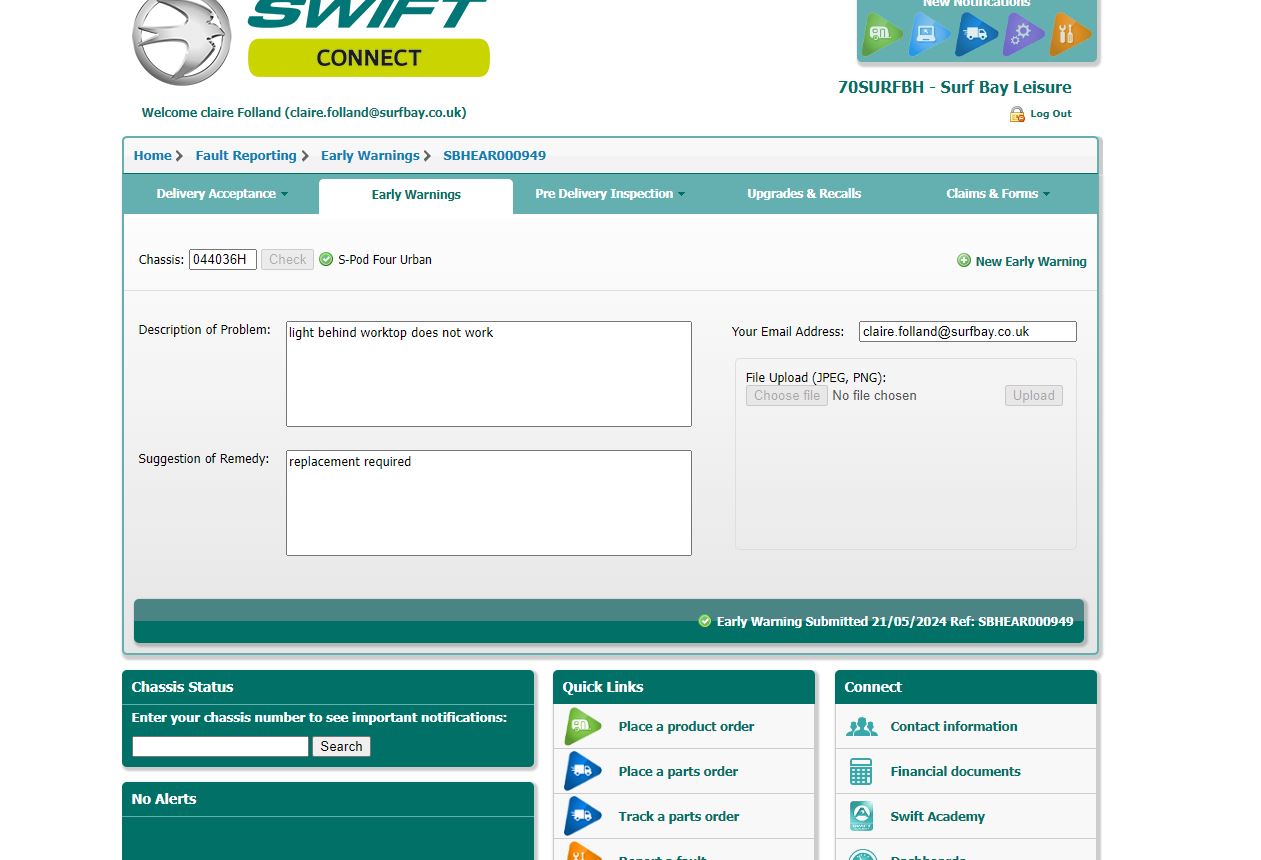Click the SBHEAR000949 breadcrumb link
Viewport: 1261px width, 860px height.
tap(495, 155)
